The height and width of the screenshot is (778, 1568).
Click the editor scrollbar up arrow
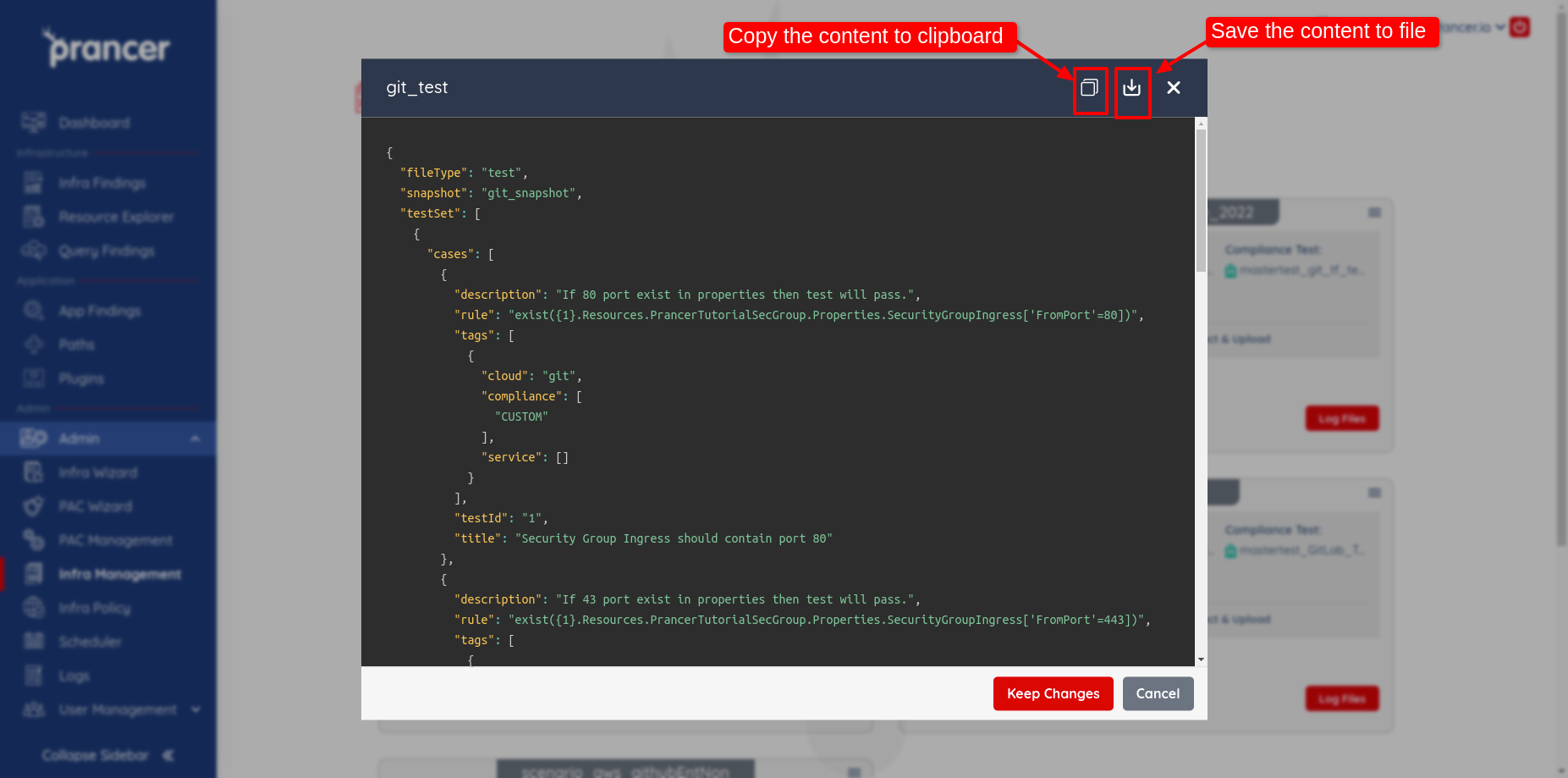coord(1201,124)
